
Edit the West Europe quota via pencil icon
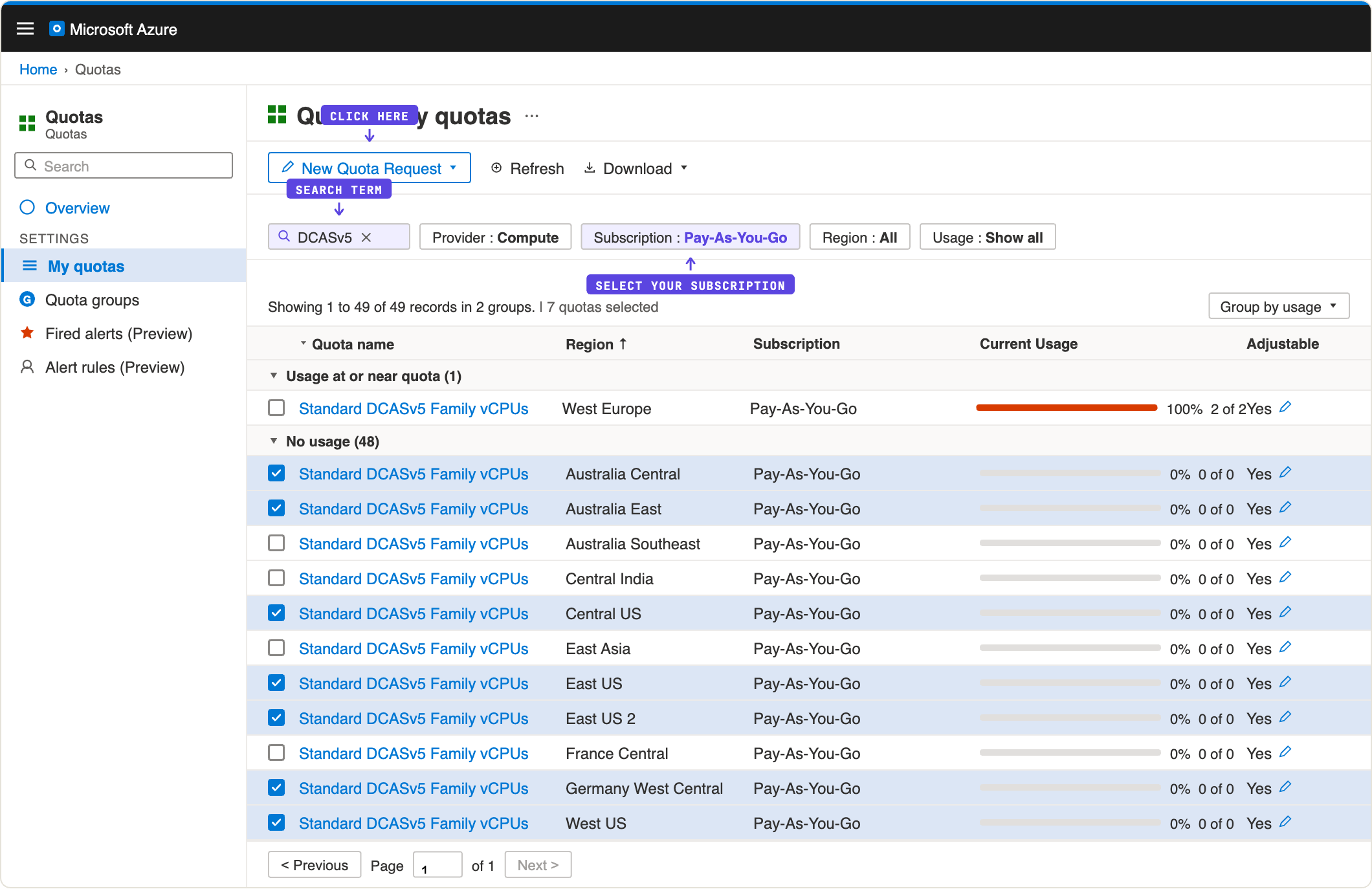[x=1285, y=407]
